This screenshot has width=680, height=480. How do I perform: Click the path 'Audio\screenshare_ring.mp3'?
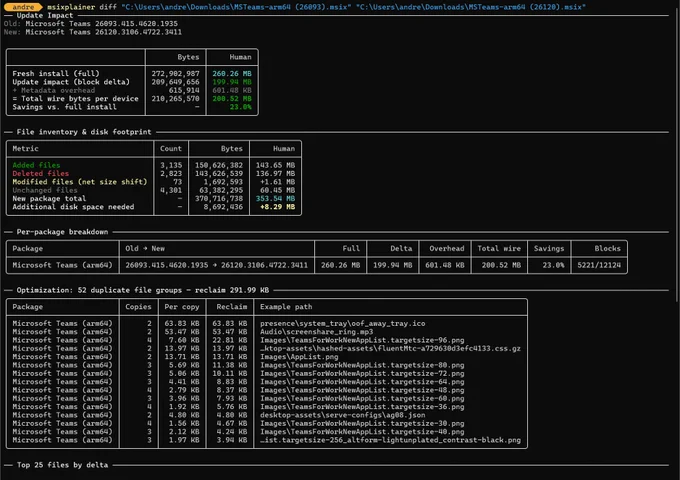coord(317,332)
